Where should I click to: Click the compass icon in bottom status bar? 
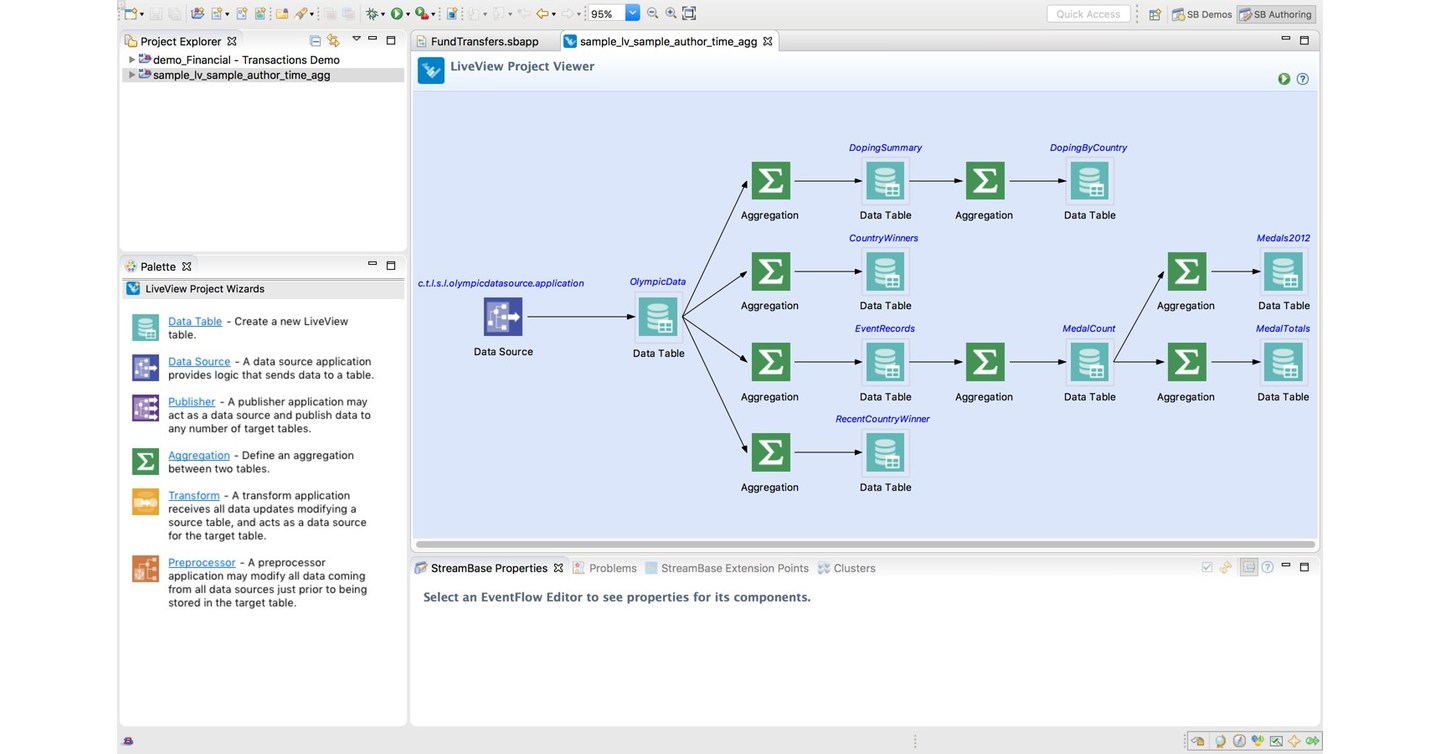(x=1239, y=741)
